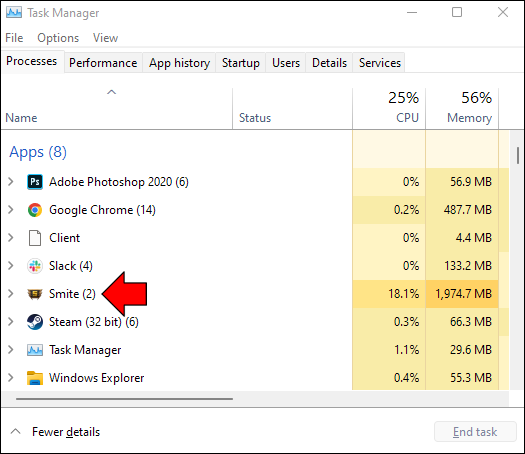The image size is (525, 454).
Task: Select the Windows Explorer row name
Action: coord(96,378)
